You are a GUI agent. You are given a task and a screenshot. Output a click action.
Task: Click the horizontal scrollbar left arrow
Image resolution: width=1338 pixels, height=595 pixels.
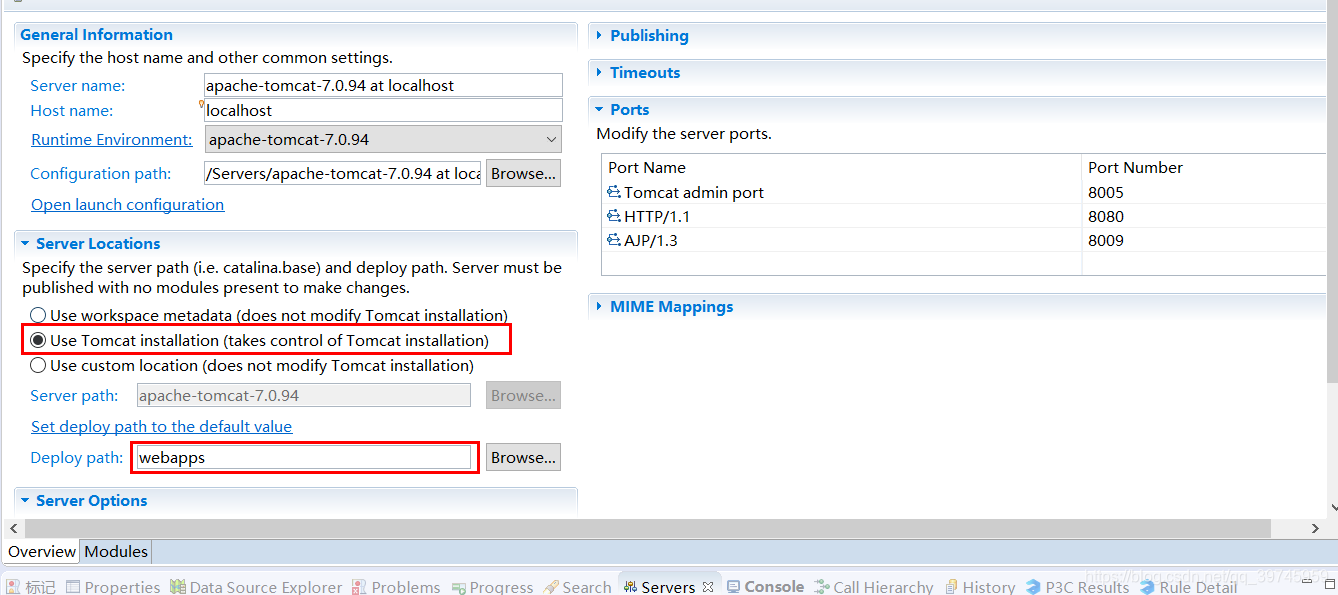click(13, 528)
